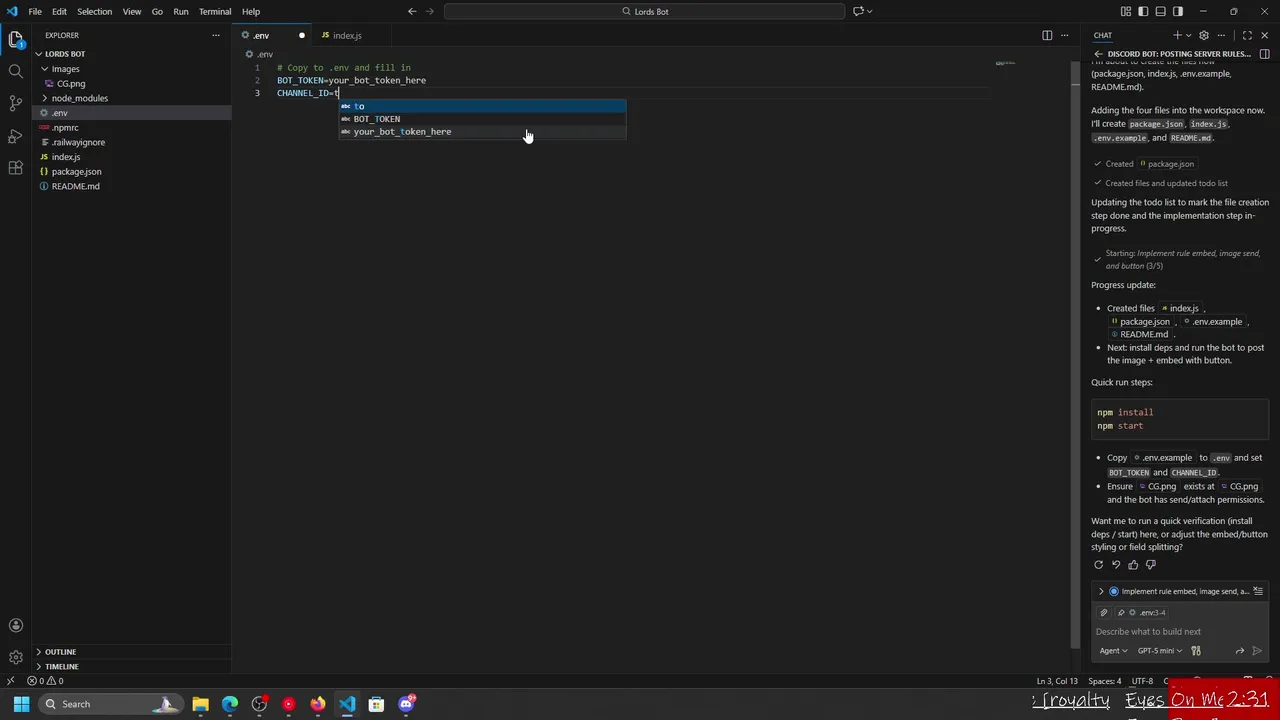Viewport: 1280px width, 720px height.
Task: Open remote window indicator in status bar
Action: point(10,681)
